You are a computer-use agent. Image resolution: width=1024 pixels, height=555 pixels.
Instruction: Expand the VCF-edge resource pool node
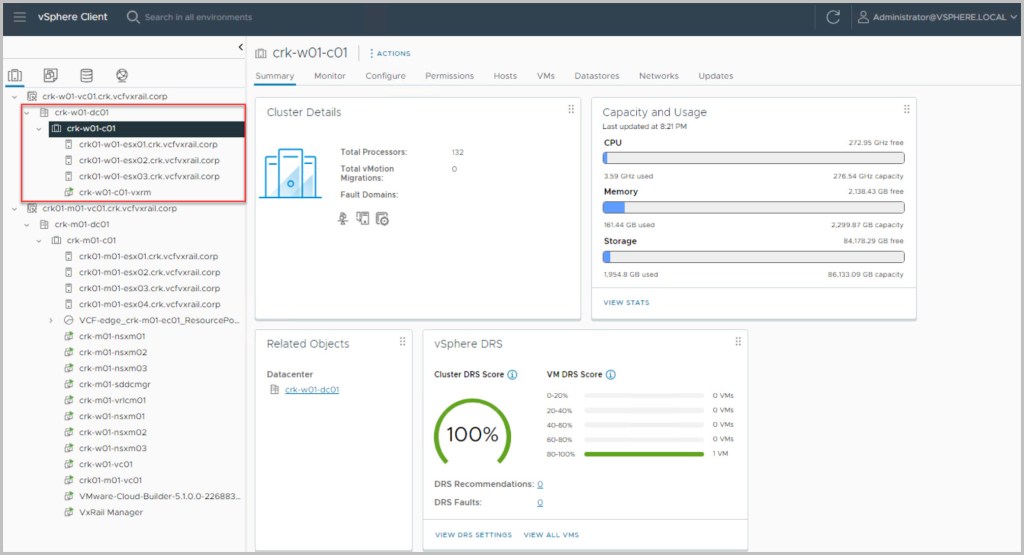click(x=51, y=320)
